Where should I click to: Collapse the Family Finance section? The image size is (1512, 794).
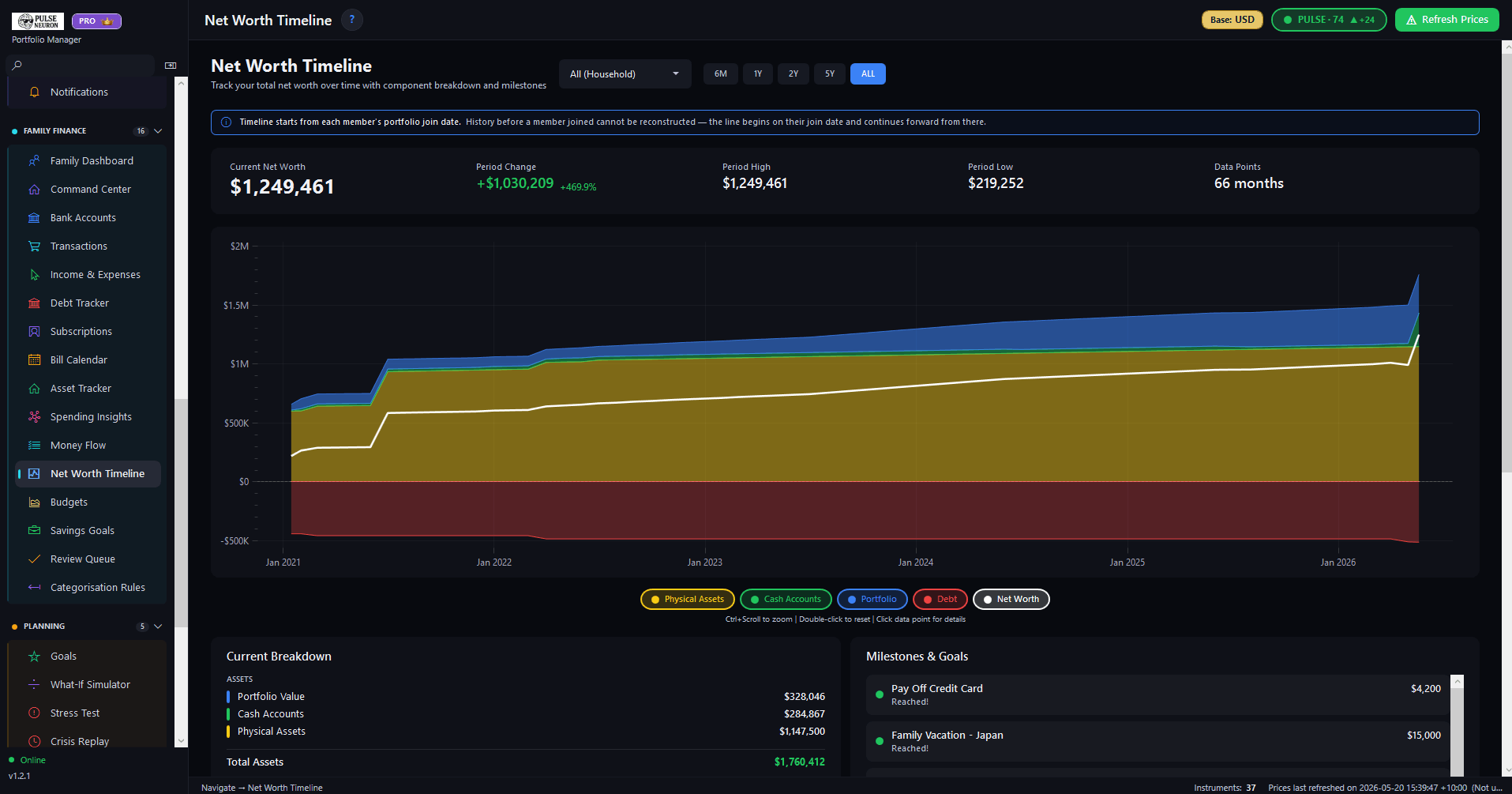coord(158,131)
